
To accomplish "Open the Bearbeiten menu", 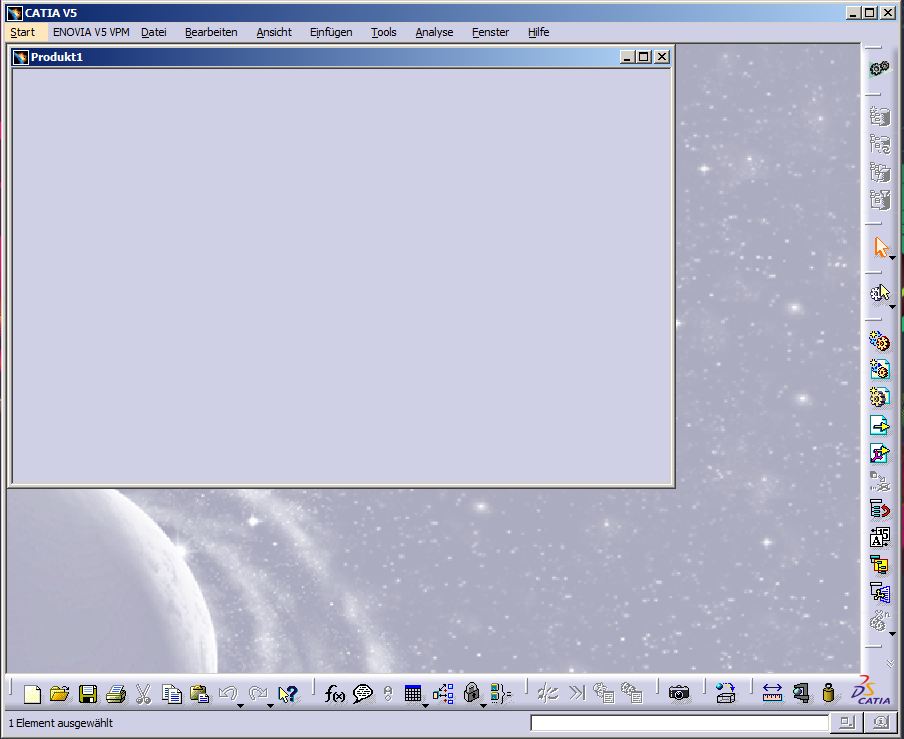I will tap(211, 32).
